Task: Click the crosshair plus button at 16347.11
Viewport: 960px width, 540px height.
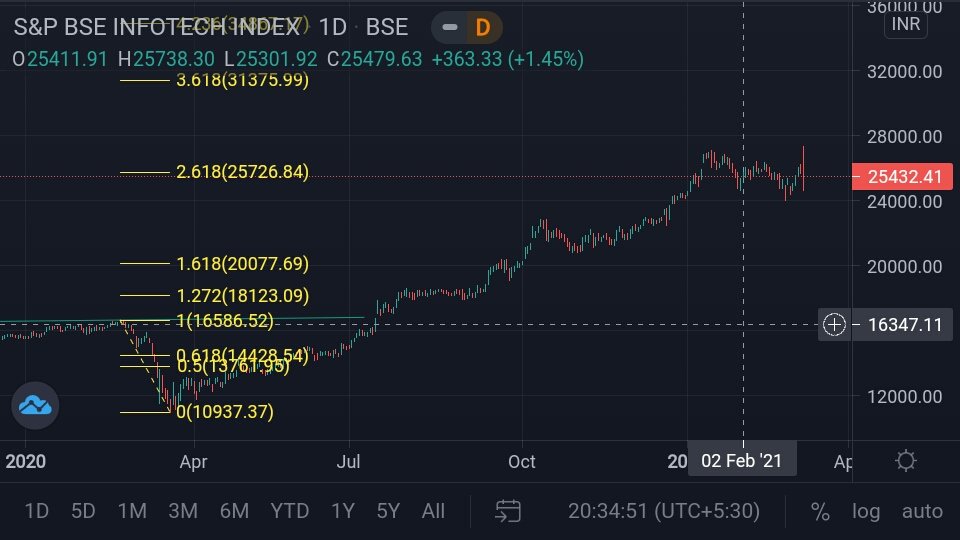Action: coord(834,324)
